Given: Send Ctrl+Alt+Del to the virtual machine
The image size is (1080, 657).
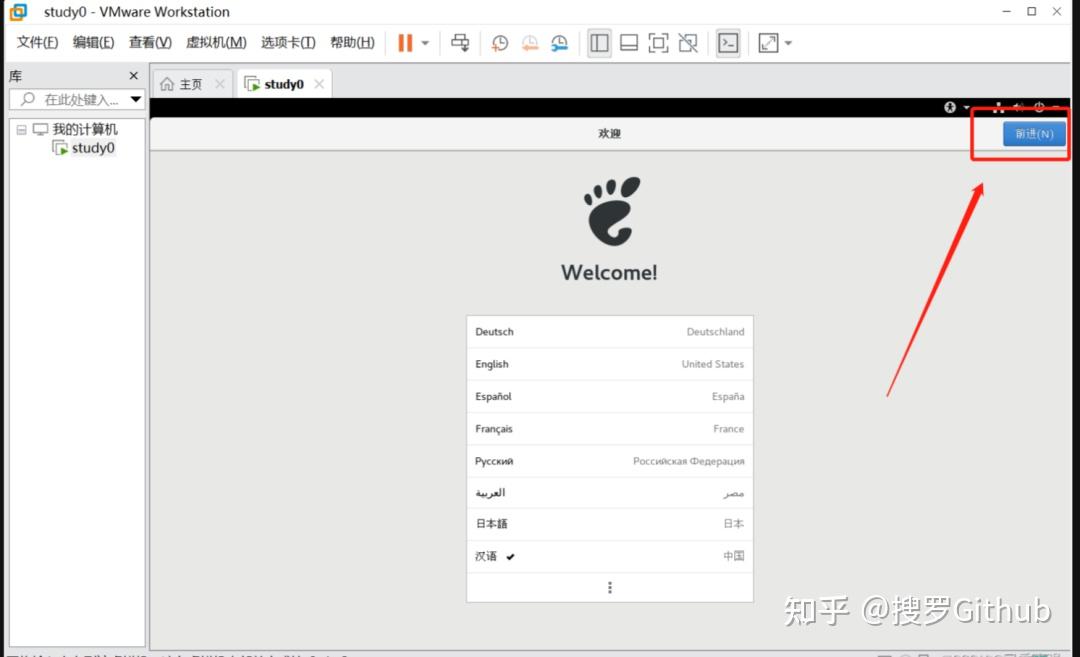Looking at the screenshot, I should click(x=460, y=43).
